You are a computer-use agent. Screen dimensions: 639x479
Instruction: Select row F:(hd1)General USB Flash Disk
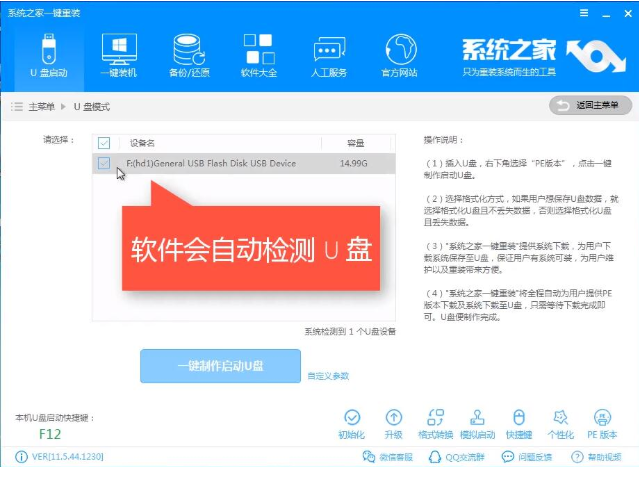pos(244,163)
